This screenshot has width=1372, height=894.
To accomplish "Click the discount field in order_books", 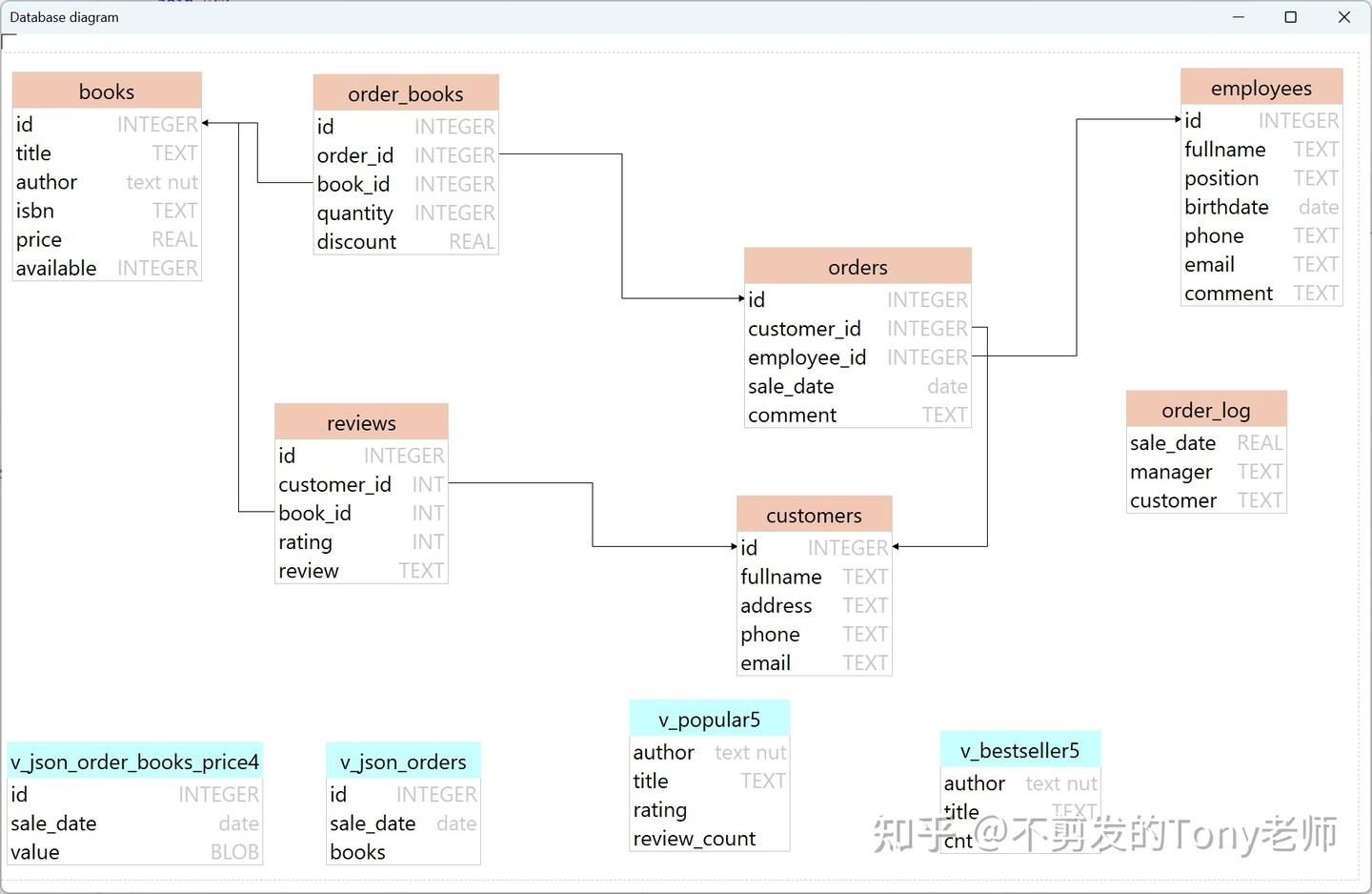I will point(356,242).
